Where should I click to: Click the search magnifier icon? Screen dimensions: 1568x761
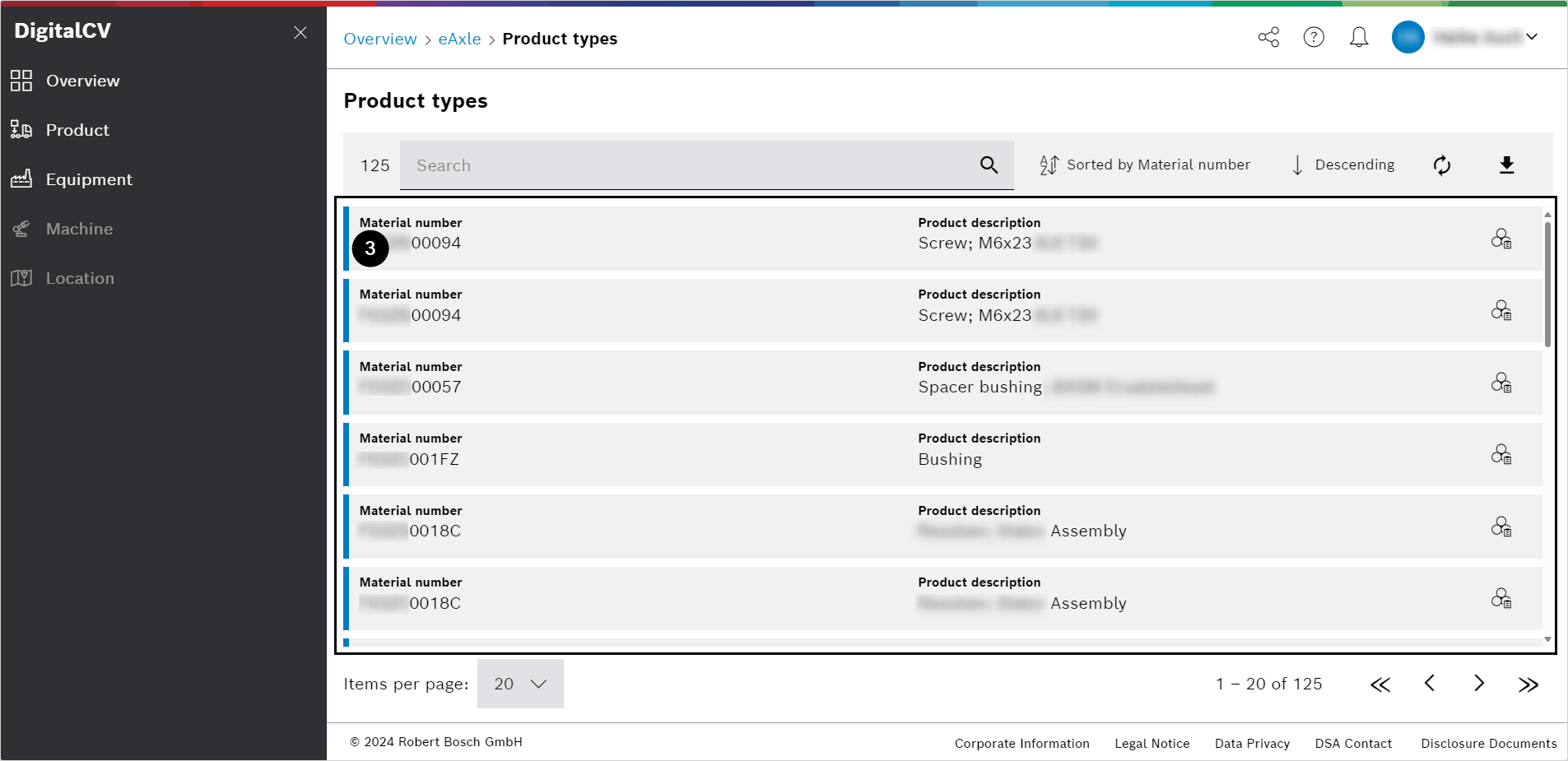coord(989,165)
